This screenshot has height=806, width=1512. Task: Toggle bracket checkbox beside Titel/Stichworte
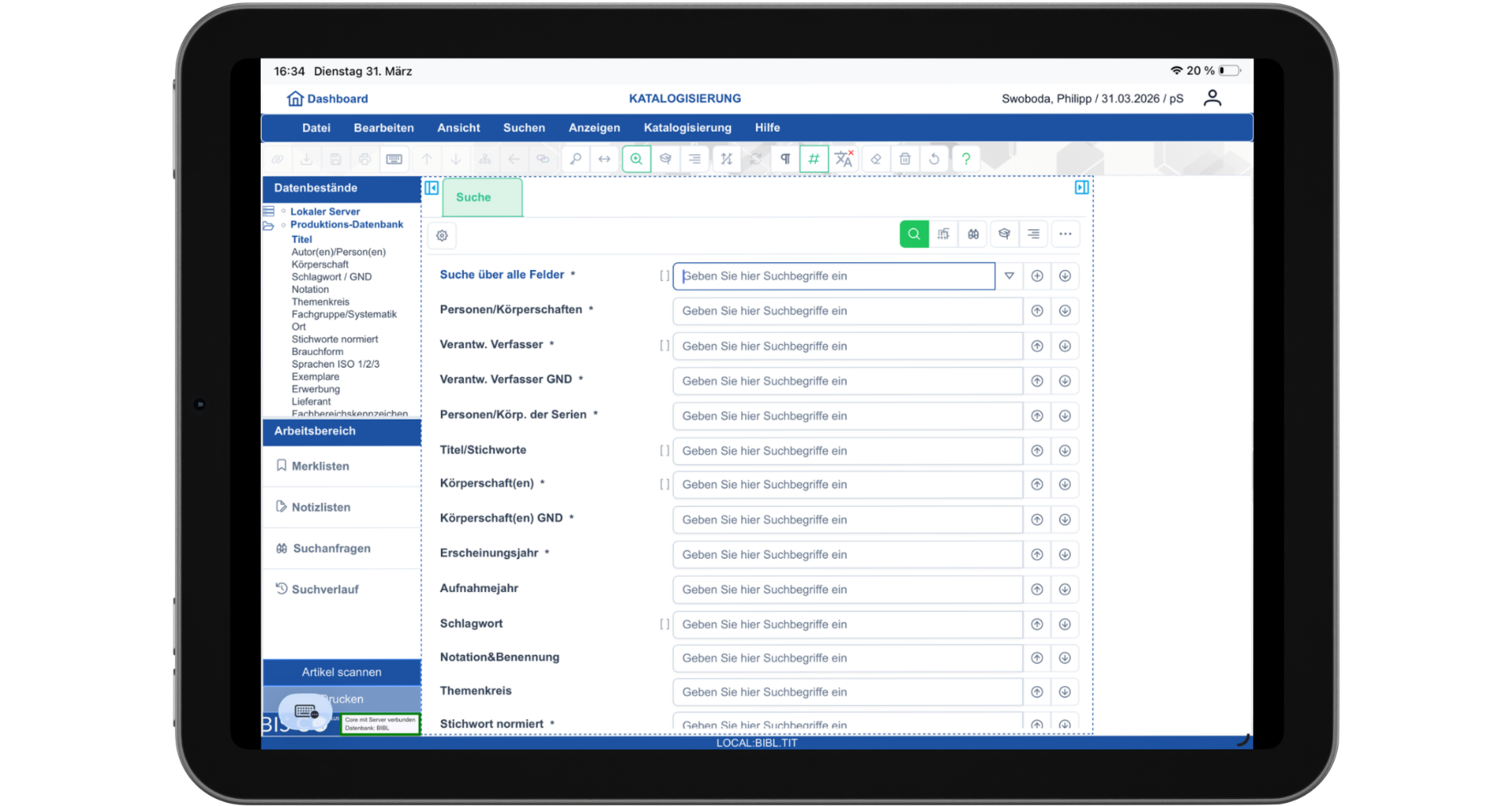[x=664, y=451]
